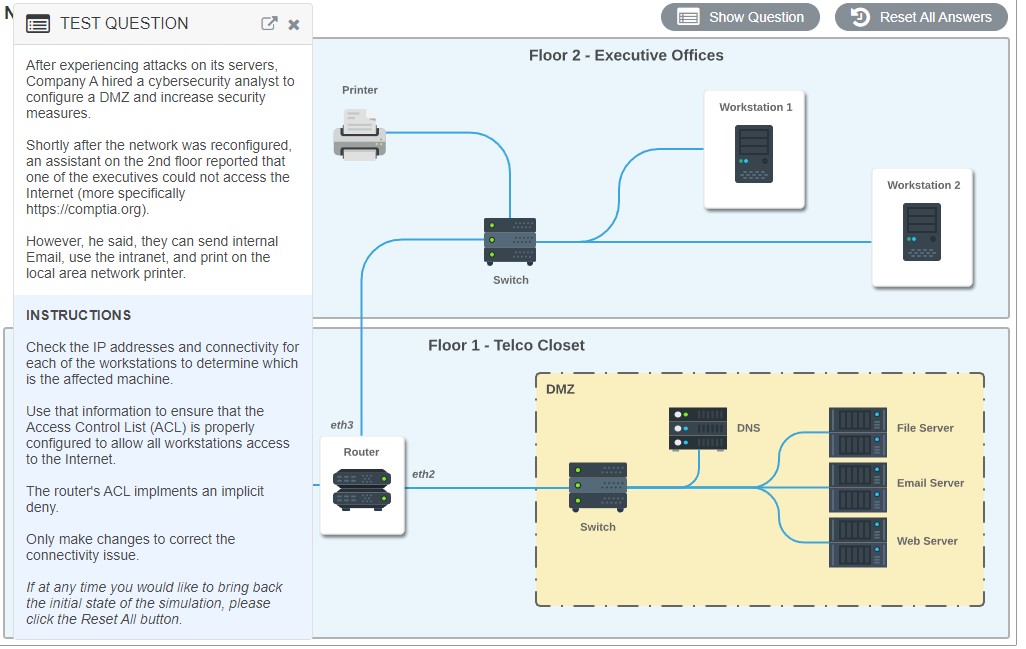Screen dimensions: 1026x649
Task: Click the DNS server icon
Action: [x=698, y=429]
